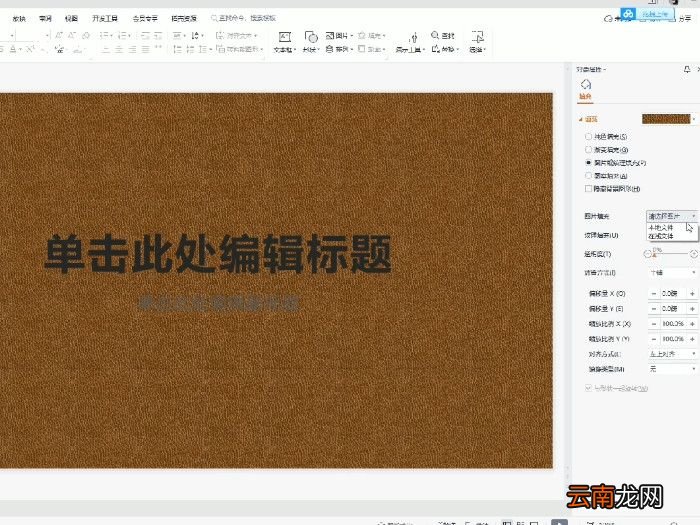Viewport: 700px width, 525px height.
Task: Open the Shapes (形状) gallery
Action: tap(311, 42)
